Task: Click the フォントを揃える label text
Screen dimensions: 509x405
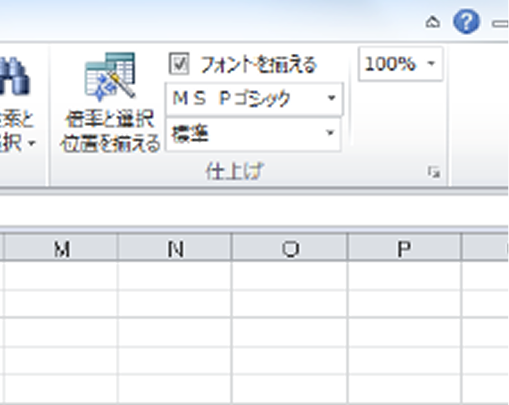Action: [258, 64]
